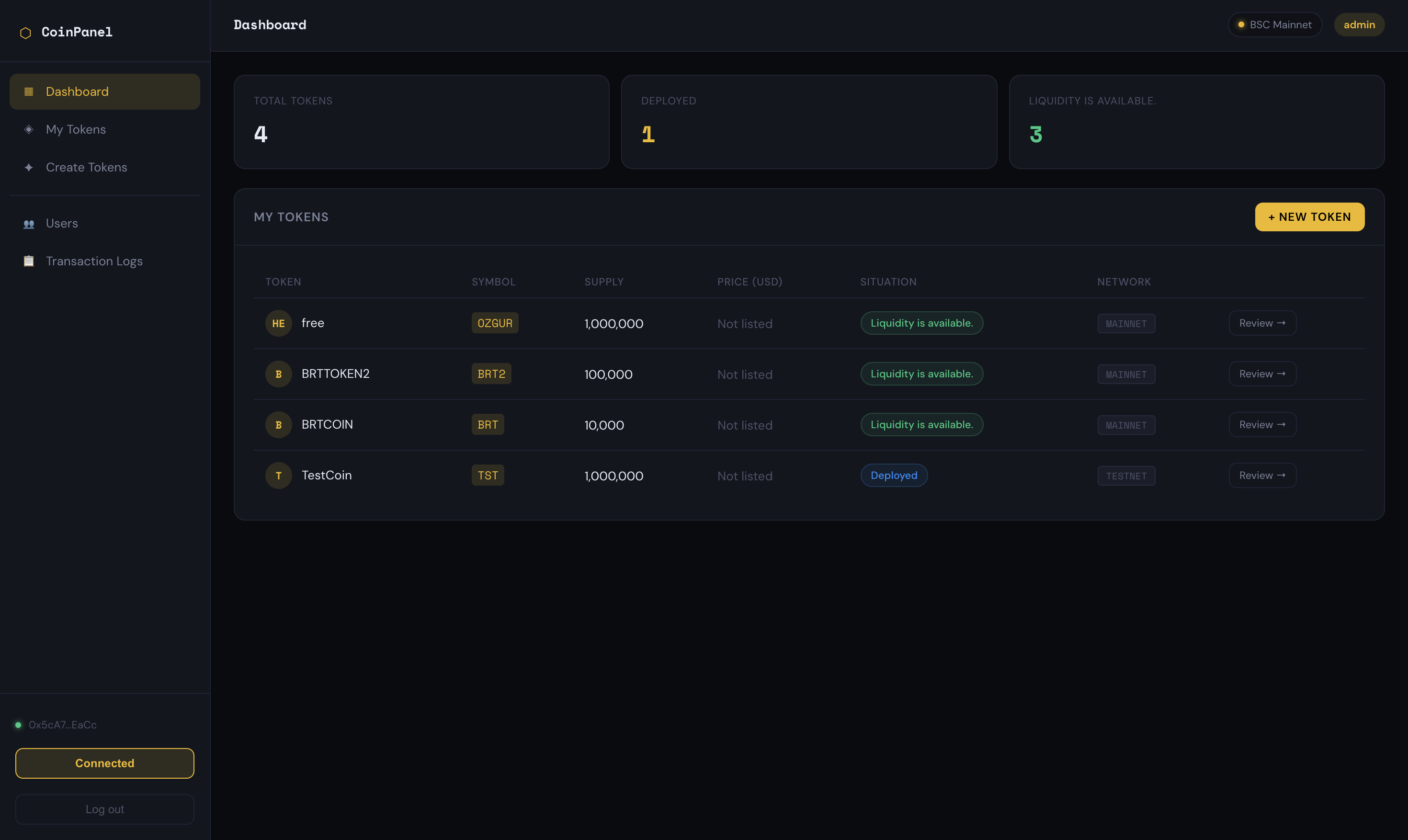
Task: Open the admin account menu
Action: pos(1359,24)
